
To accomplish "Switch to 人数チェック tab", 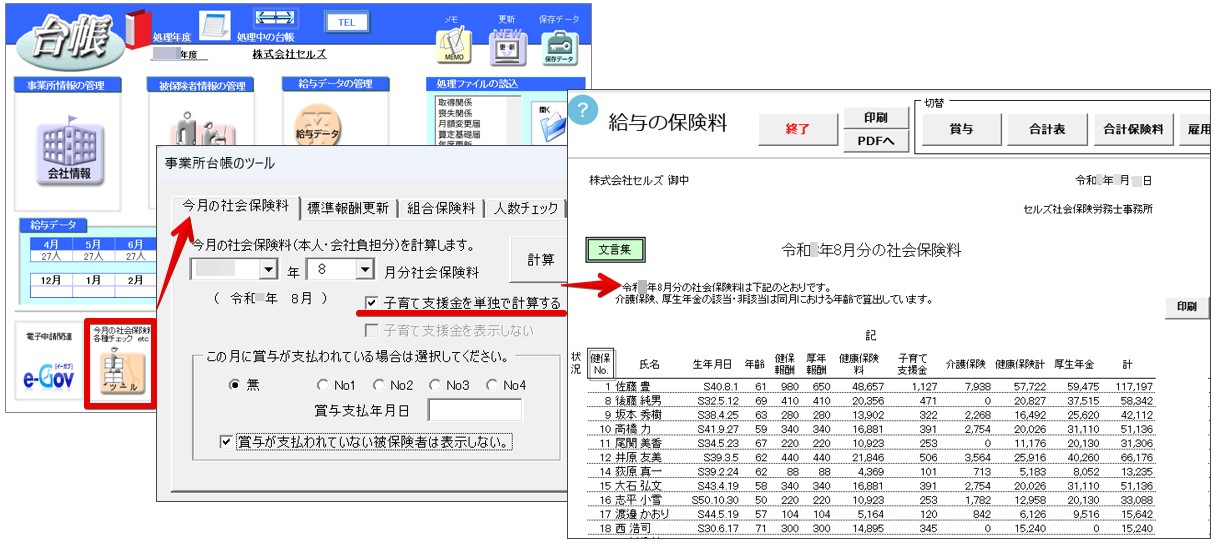I will click(x=524, y=209).
